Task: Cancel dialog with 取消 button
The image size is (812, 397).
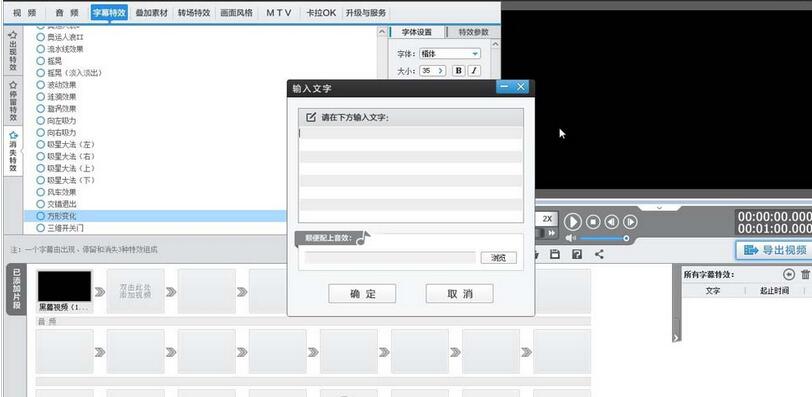Action: coord(459,293)
